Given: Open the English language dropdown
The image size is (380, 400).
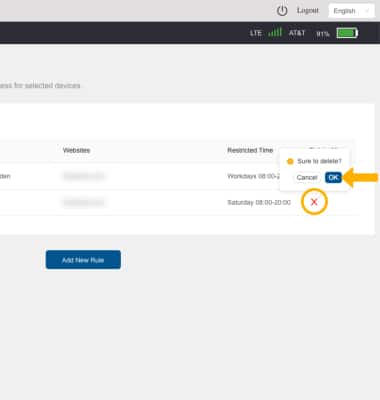Looking at the screenshot, I should point(351,11).
